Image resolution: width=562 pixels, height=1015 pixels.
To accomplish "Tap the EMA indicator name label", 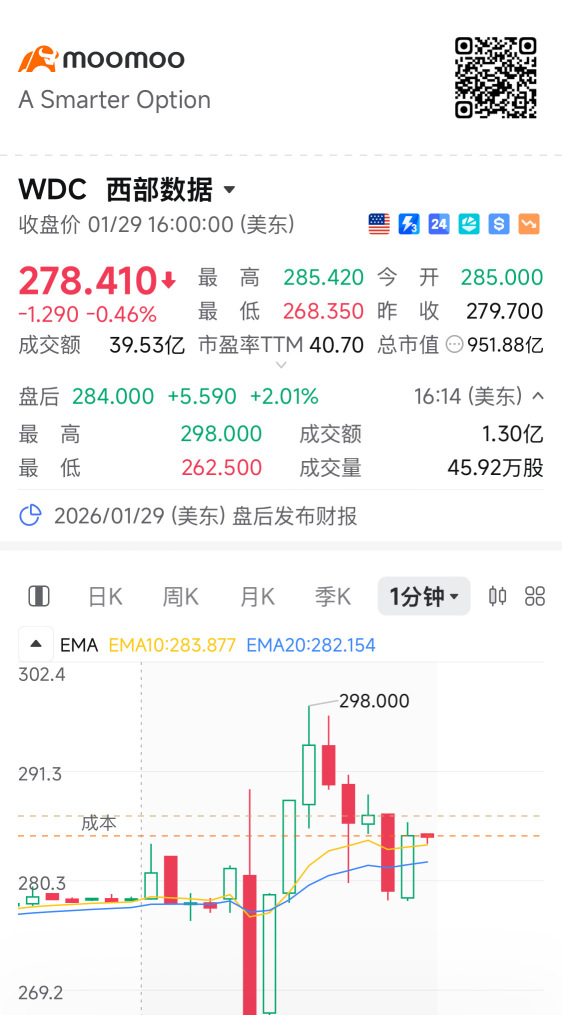I will (79, 645).
